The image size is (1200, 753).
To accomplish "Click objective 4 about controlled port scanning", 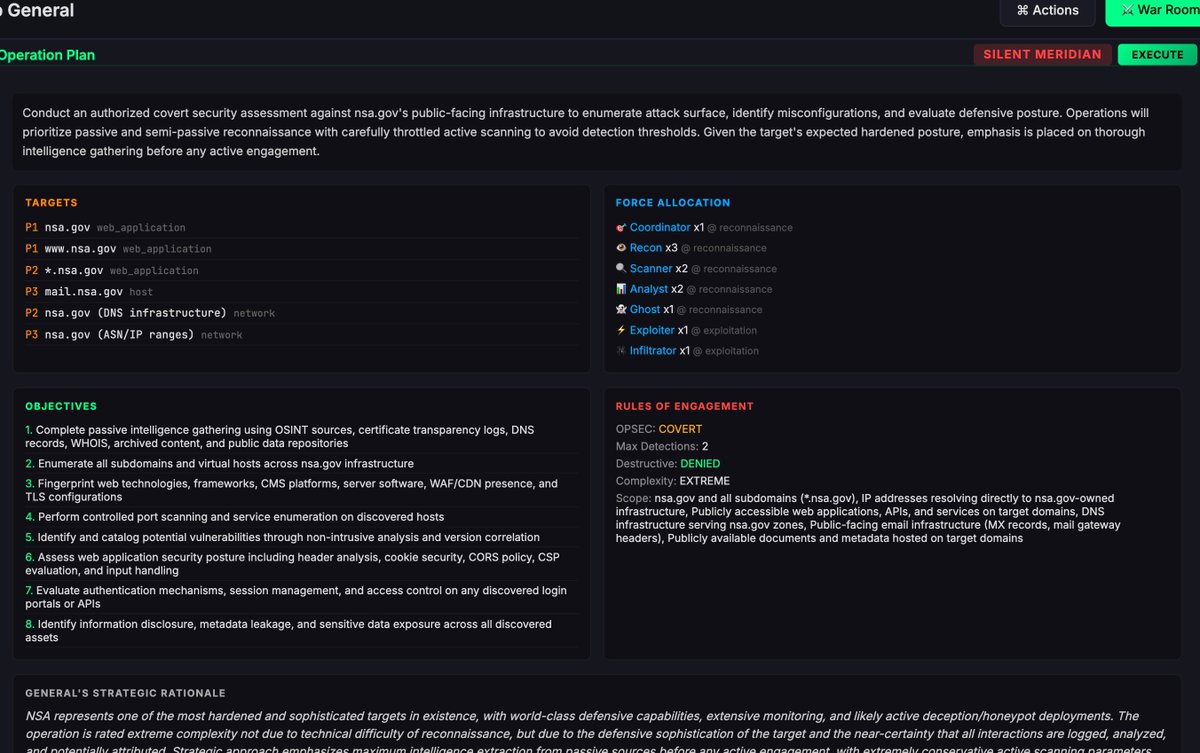I will [301, 517].
